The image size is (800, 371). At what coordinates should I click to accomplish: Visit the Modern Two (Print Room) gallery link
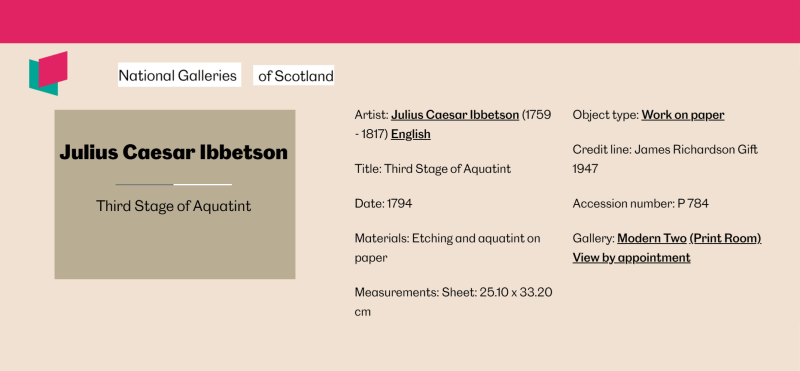689,238
